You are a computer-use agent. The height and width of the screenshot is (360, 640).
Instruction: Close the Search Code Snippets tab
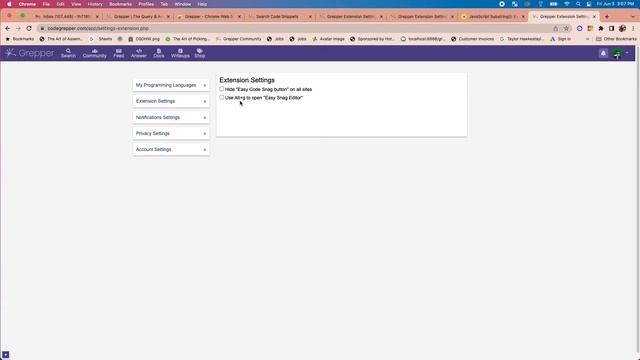pos(310,17)
